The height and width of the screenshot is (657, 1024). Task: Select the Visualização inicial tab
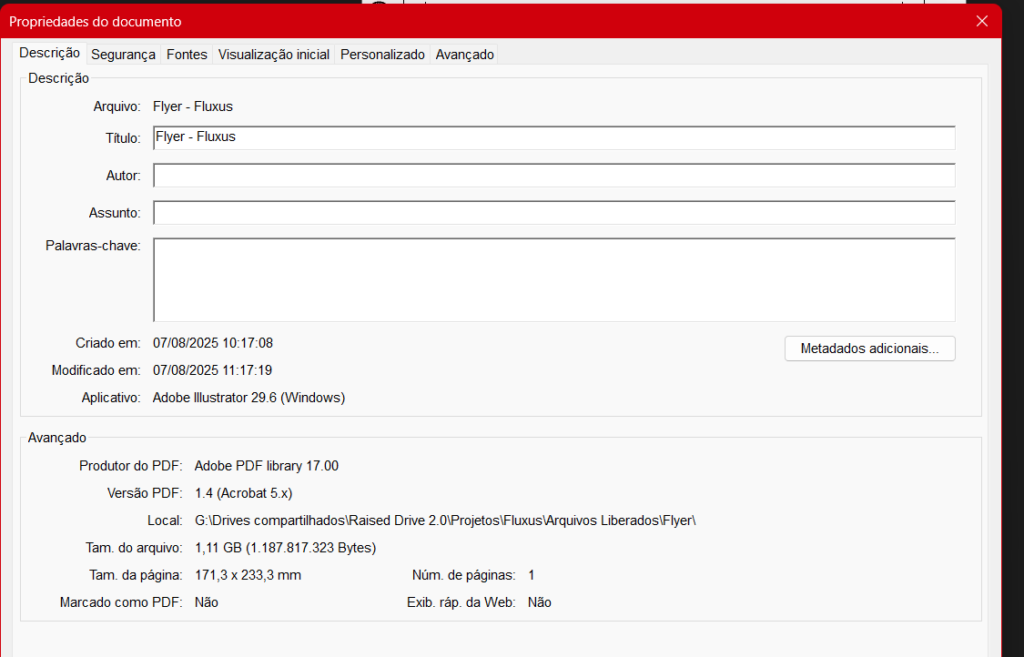click(273, 54)
